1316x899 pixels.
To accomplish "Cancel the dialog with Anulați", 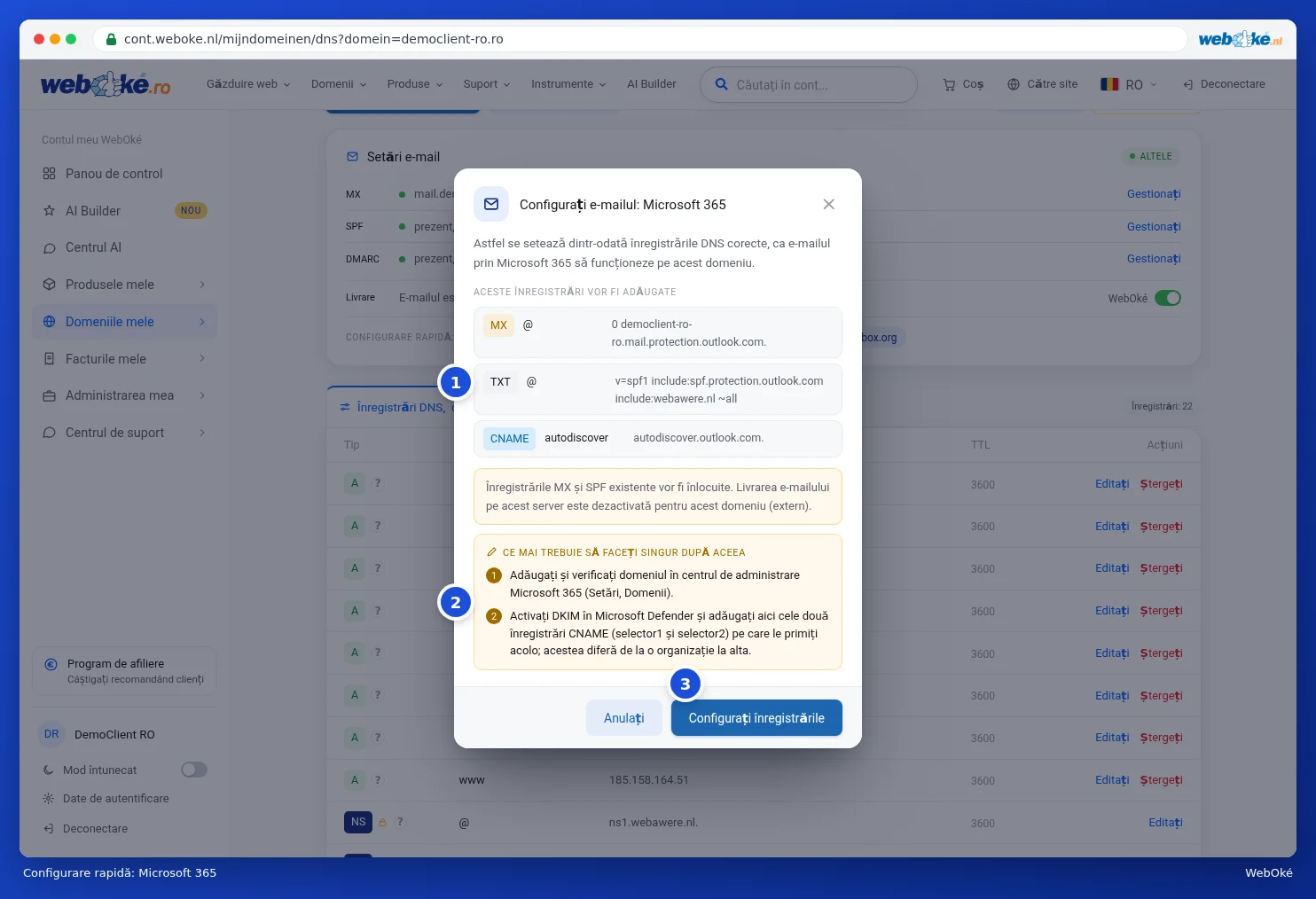I will tap(624, 718).
